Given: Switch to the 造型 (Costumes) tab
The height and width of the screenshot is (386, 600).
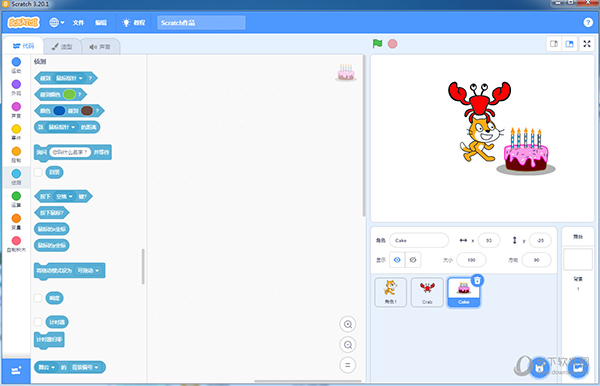Looking at the screenshot, I should pos(62,47).
